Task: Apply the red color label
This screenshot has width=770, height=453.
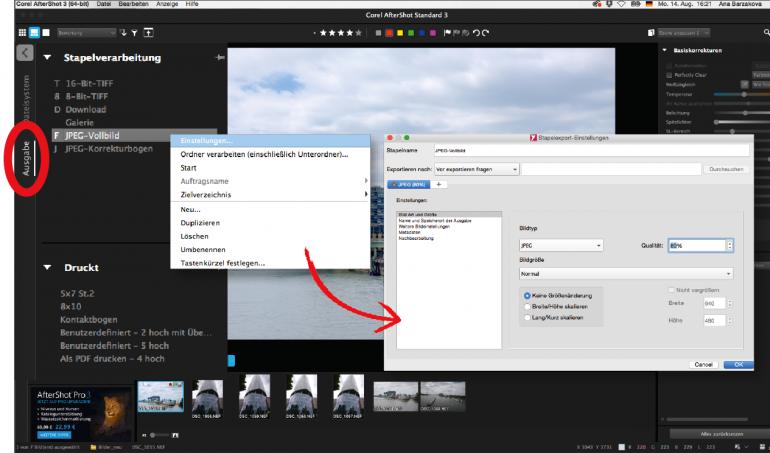Action: click(389, 33)
